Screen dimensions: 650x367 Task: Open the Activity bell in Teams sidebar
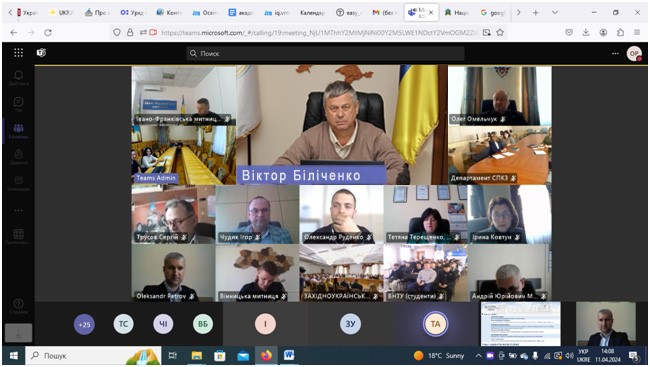18,77
